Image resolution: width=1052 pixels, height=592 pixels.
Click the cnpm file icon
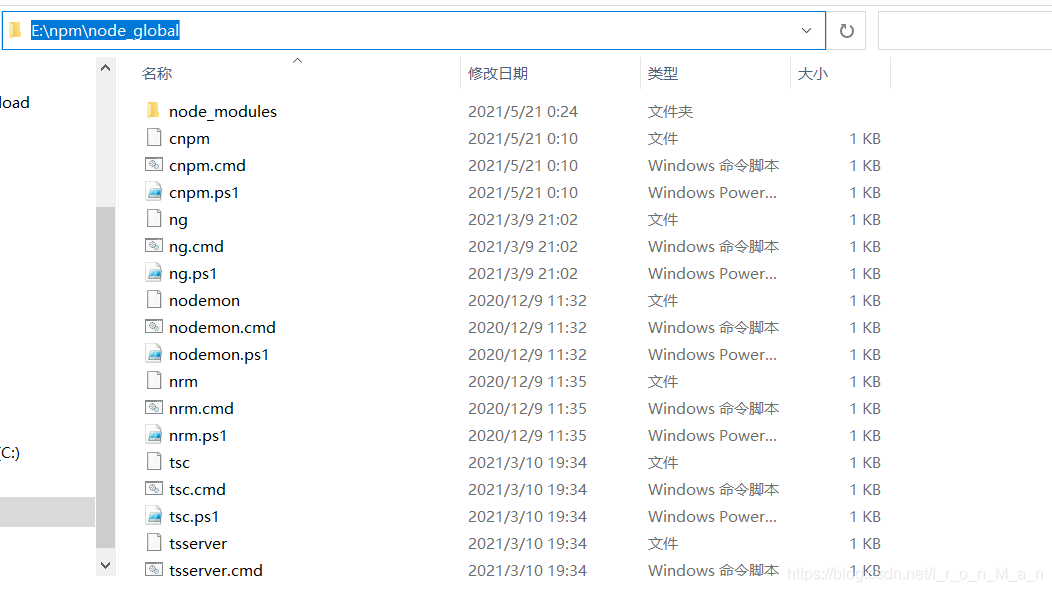point(154,138)
